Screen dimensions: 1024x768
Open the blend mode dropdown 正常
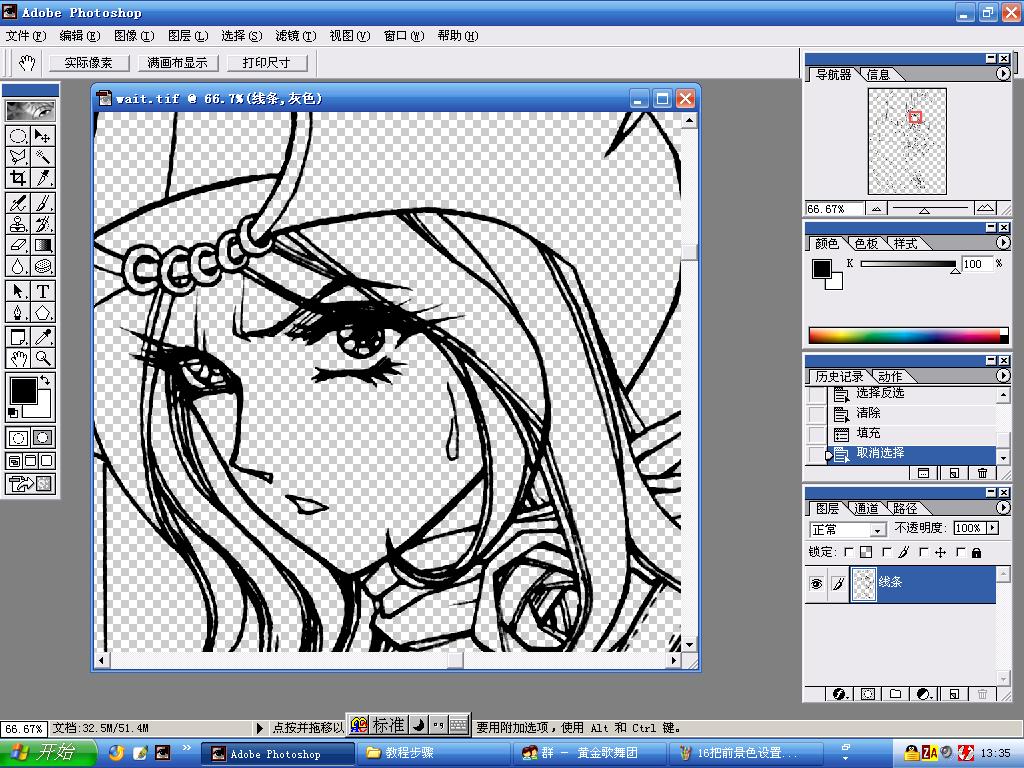click(848, 529)
